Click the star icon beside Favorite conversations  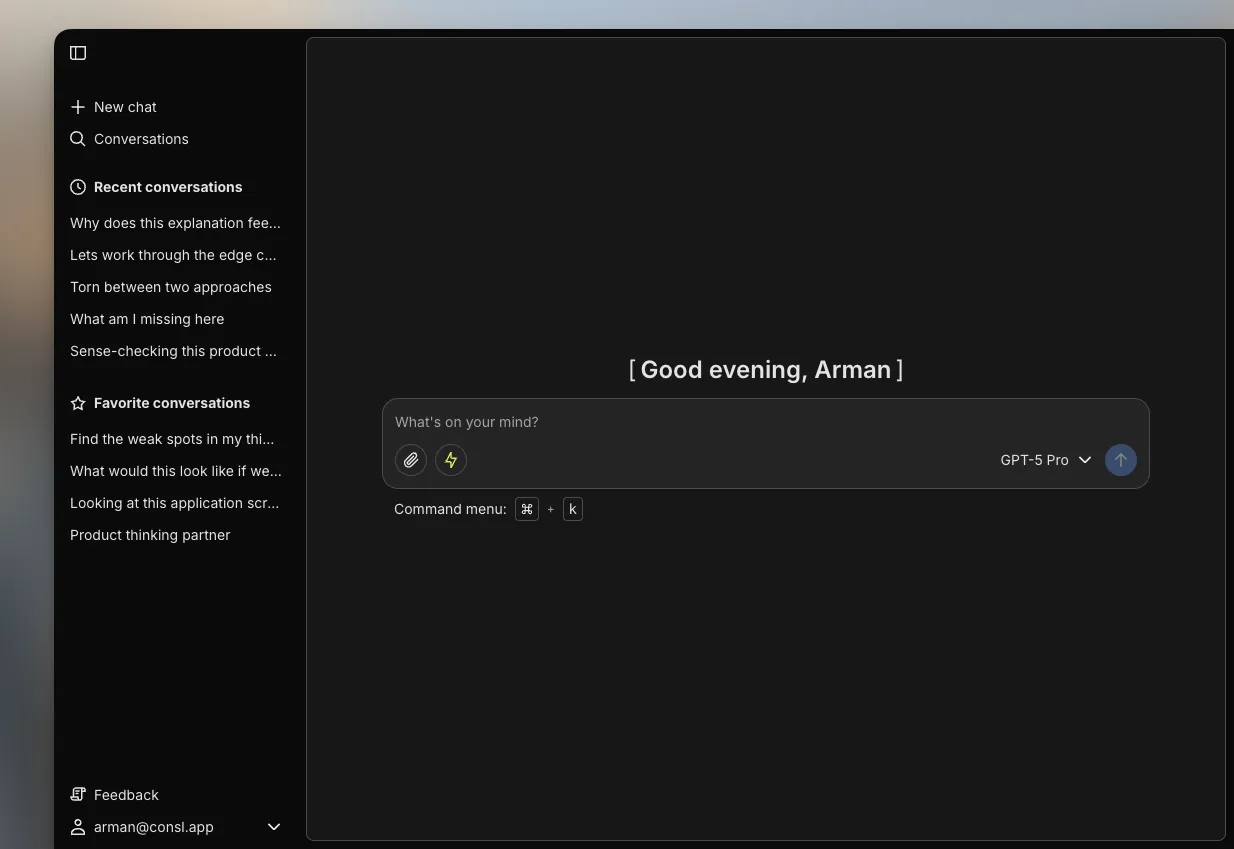[77, 402]
